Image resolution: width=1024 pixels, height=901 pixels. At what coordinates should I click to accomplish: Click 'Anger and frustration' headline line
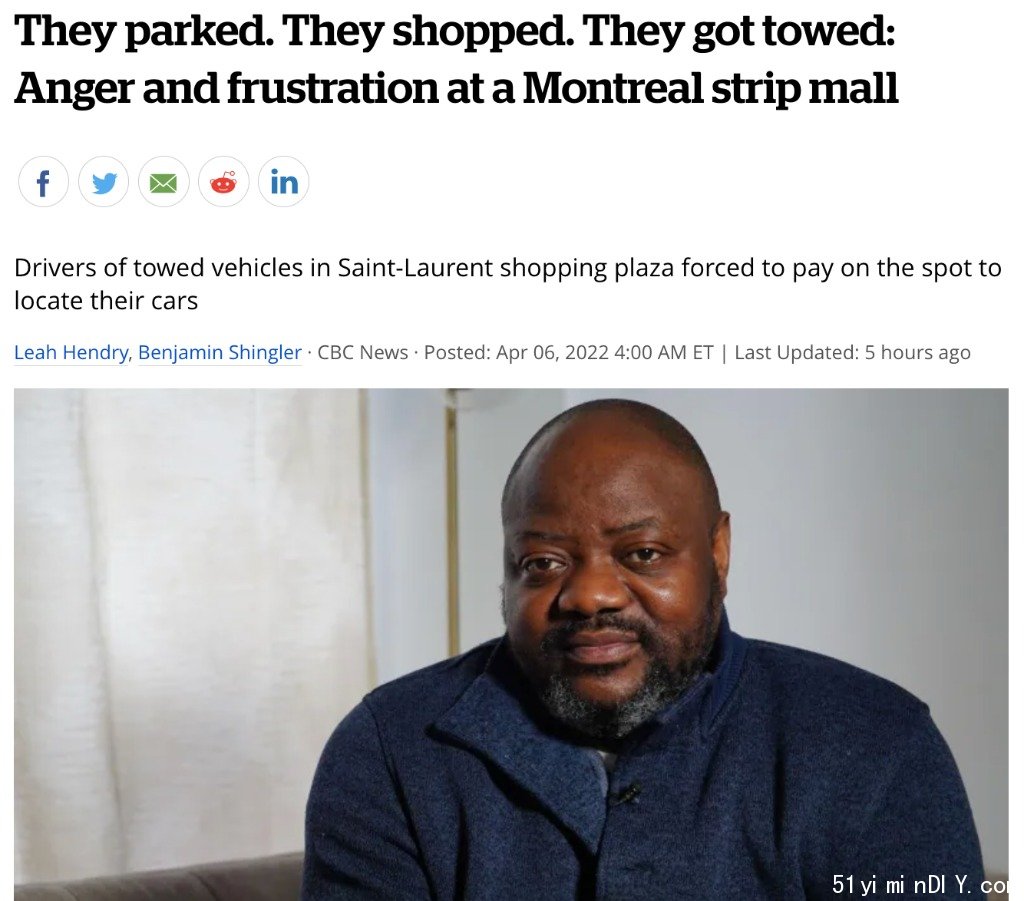tap(456, 88)
